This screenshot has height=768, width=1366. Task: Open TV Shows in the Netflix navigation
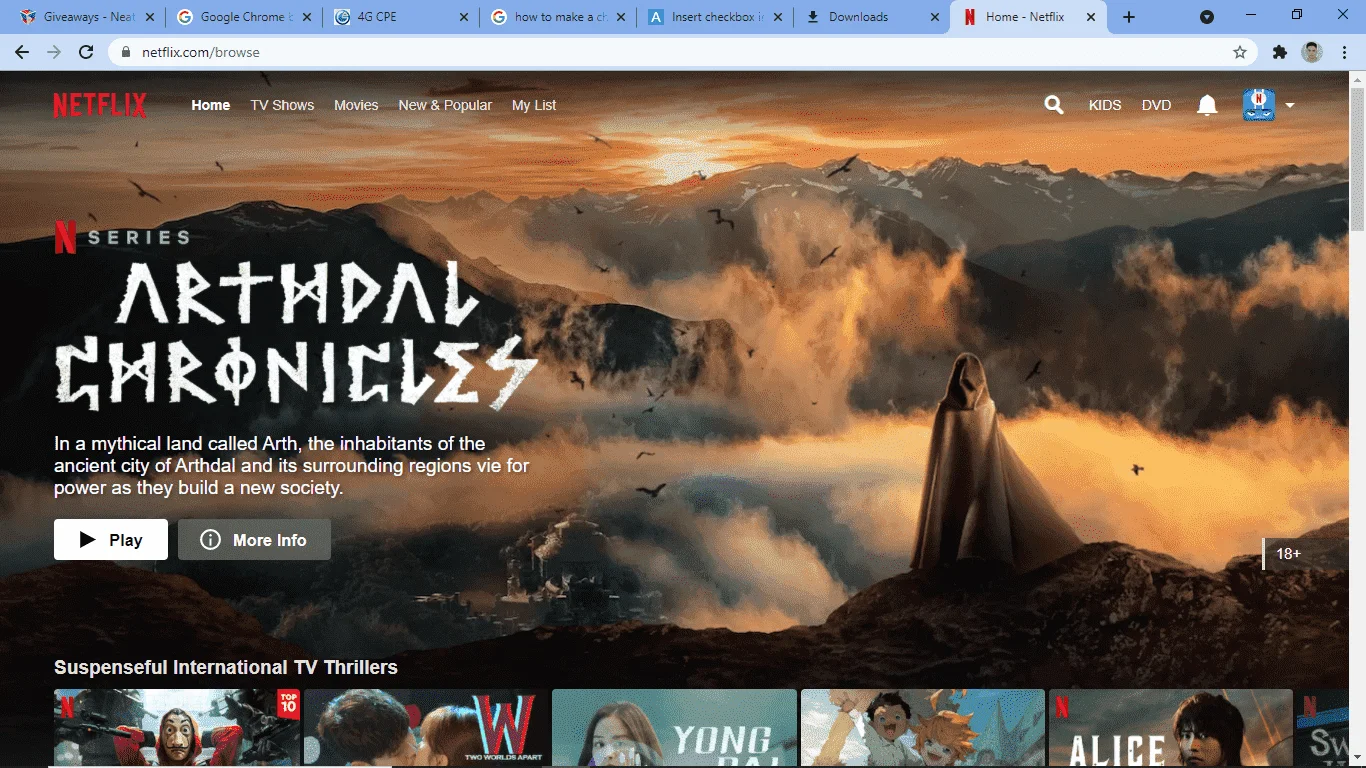282,105
